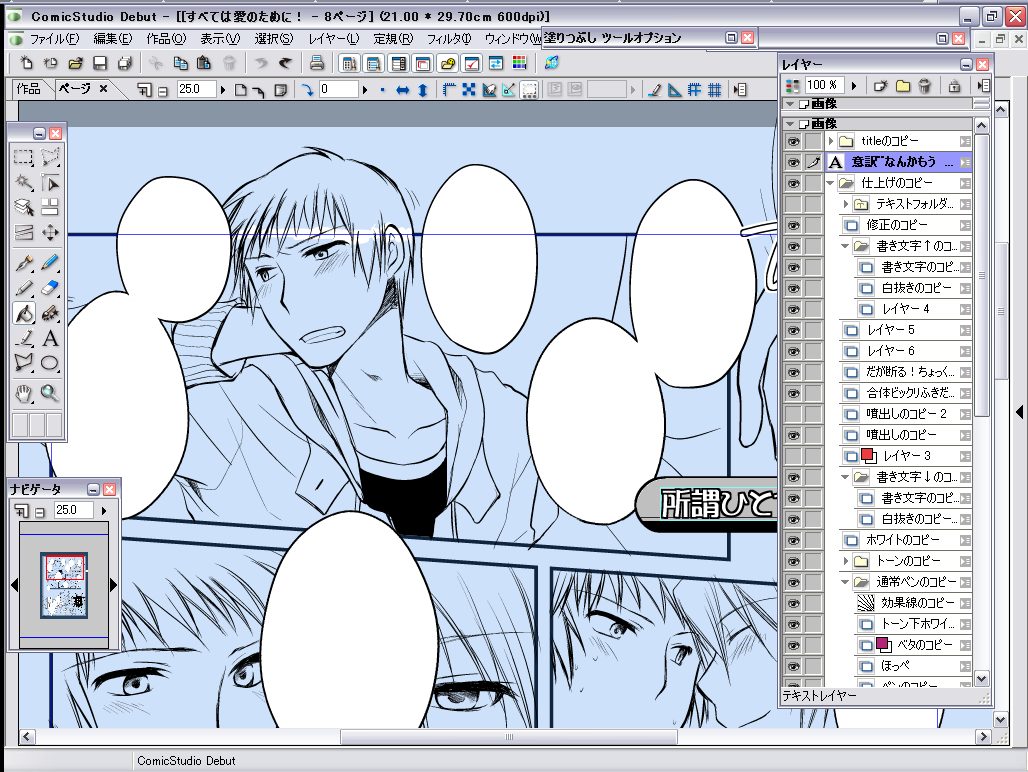The height and width of the screenshot is (772, 1028).
Task: Select the polygon line tool
Action: click(24, 363)
